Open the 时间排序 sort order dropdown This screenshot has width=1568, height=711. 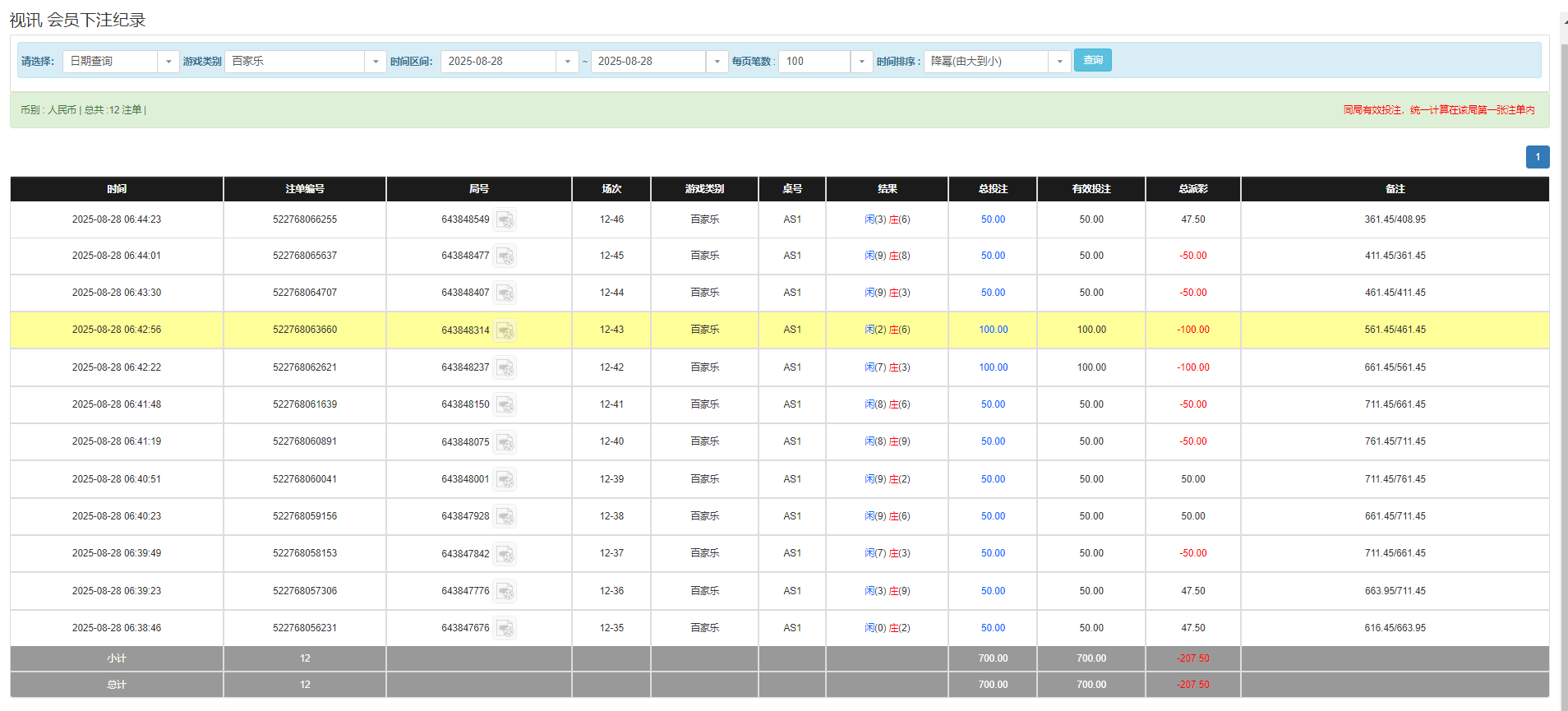[x=1058, y=62]
